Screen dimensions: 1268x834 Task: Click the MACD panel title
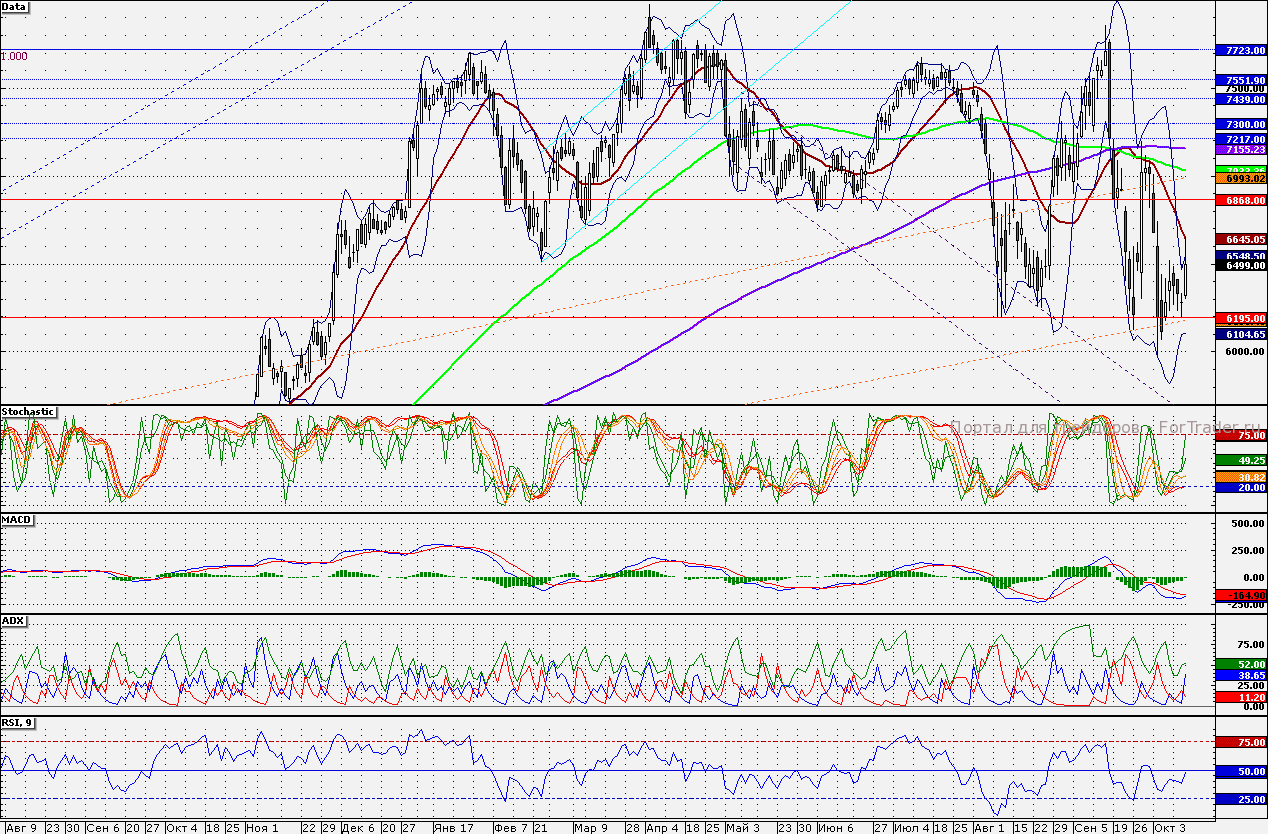[x=16, y=521]
